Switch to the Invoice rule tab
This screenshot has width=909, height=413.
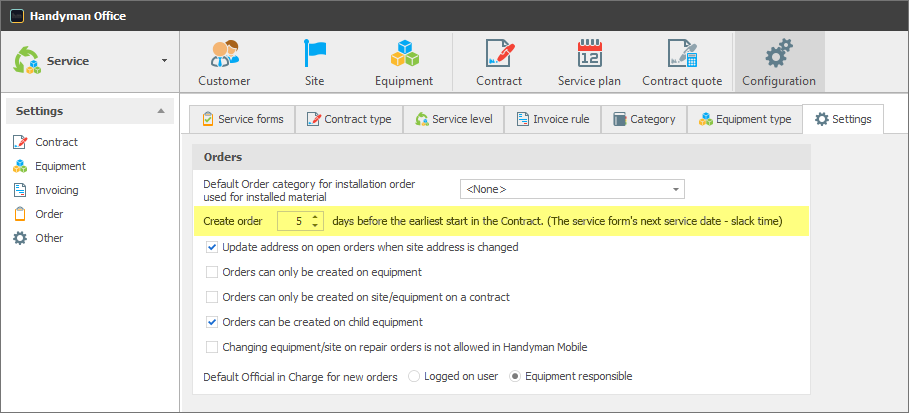552,119
